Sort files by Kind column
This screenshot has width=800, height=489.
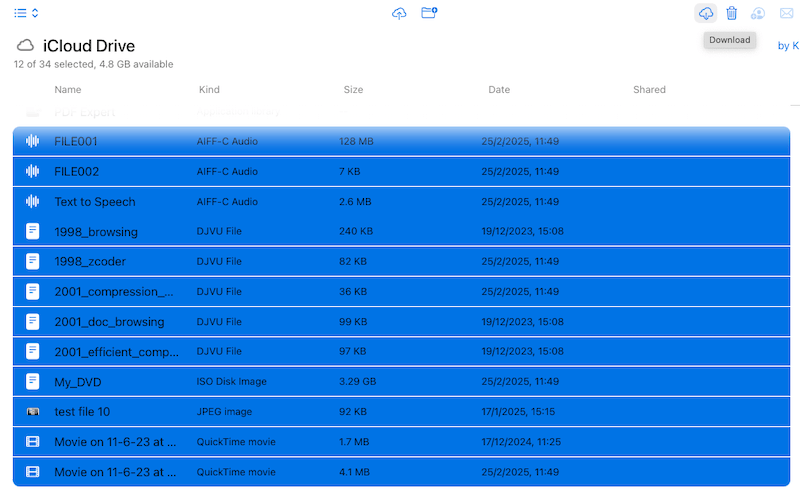point(209,90)
